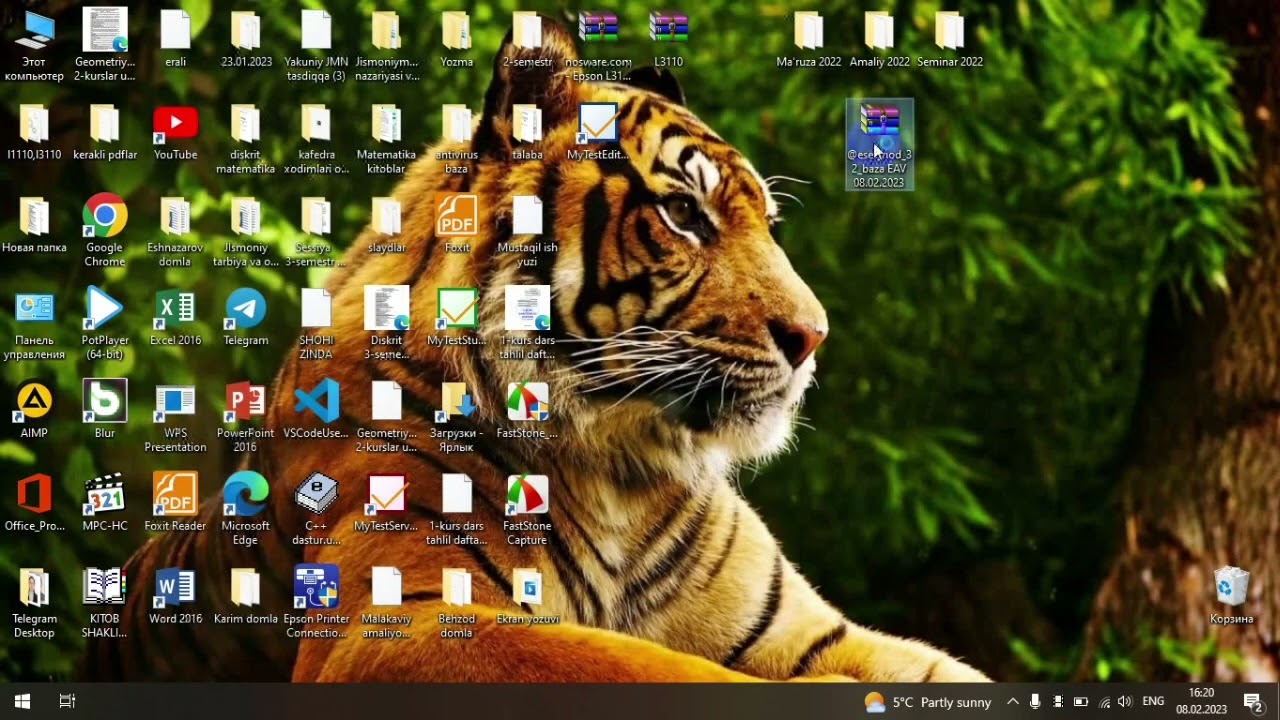Select the nosware.com Epson L31 archive
1280x720 pixels.
[598, 46]
